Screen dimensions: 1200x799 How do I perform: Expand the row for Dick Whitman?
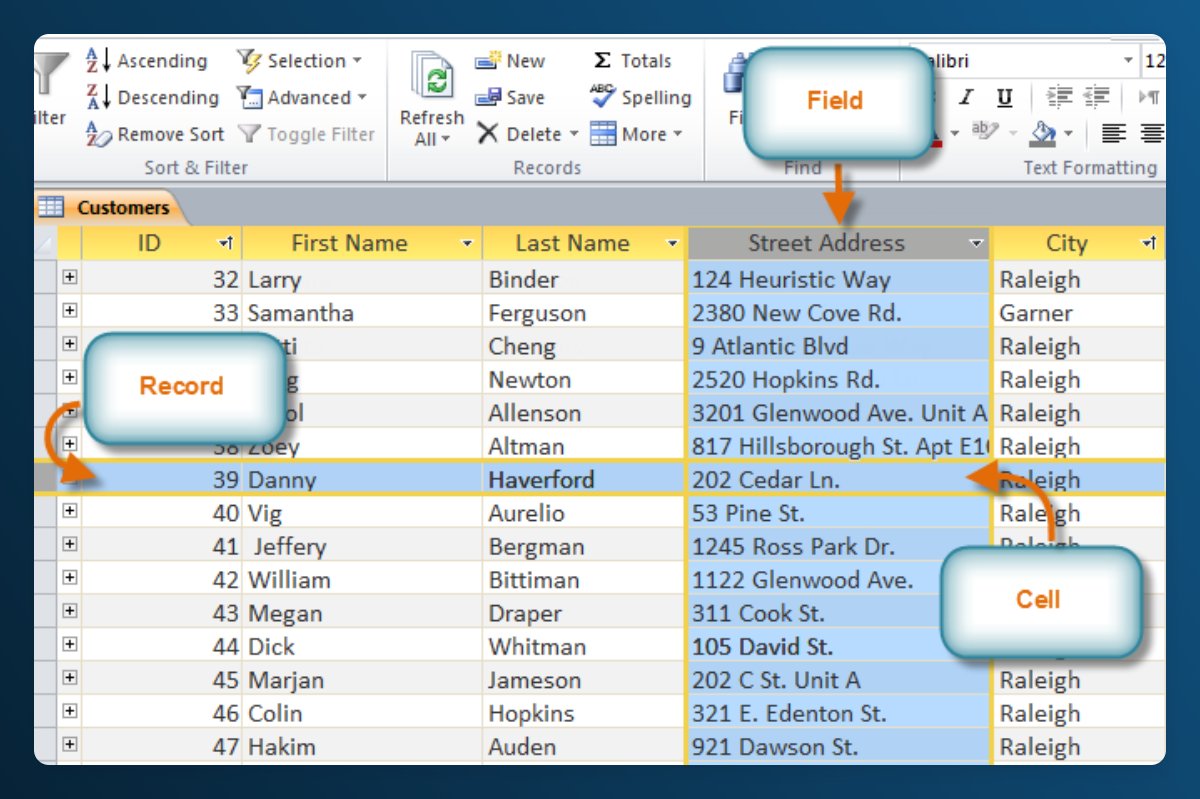(x=69, y=644)
